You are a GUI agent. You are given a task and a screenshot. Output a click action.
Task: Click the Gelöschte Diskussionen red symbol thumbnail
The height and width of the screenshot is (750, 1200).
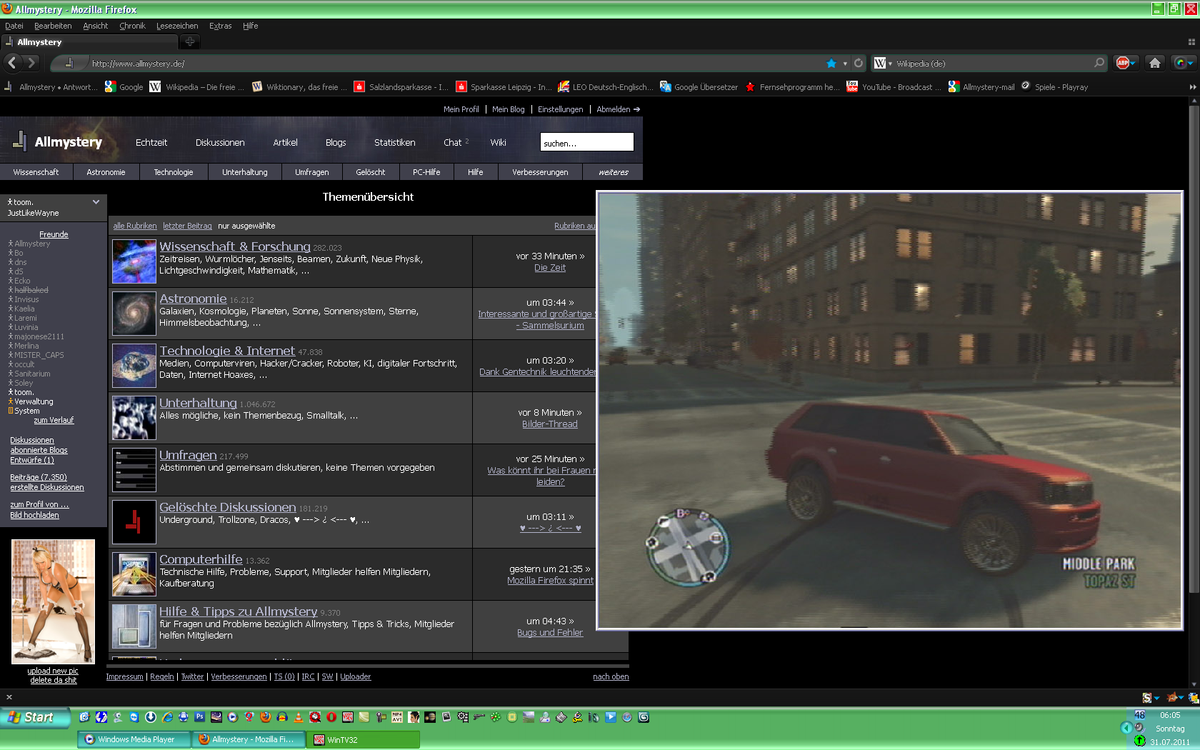[x=134, y=522]
